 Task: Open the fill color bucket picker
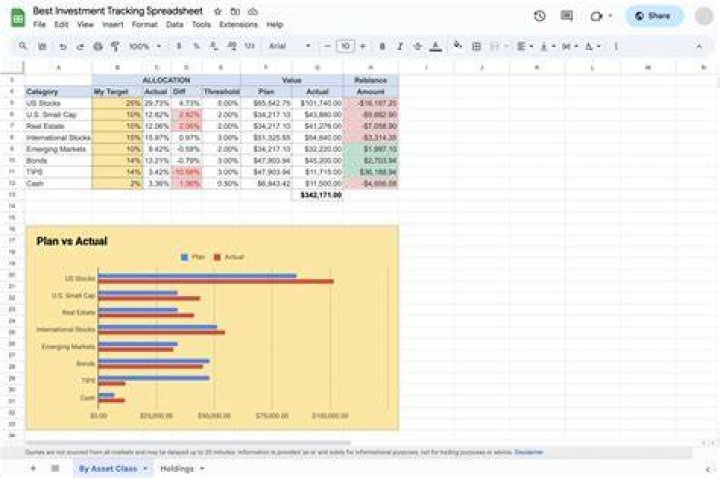pyautogui.click(x=457, y=45)
